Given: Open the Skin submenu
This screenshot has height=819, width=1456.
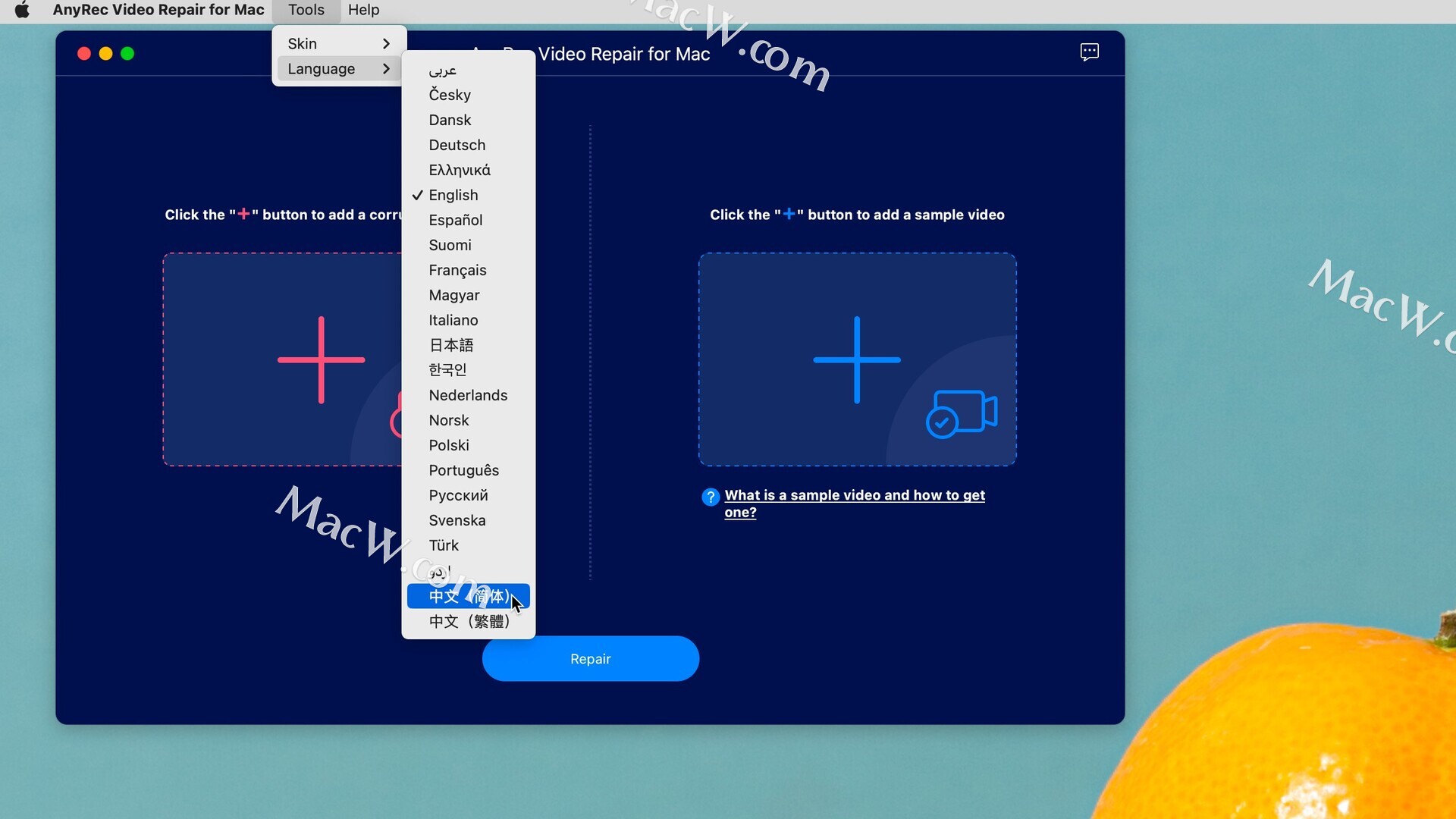Looking at the screenshot, I should [x=339, y=44].
